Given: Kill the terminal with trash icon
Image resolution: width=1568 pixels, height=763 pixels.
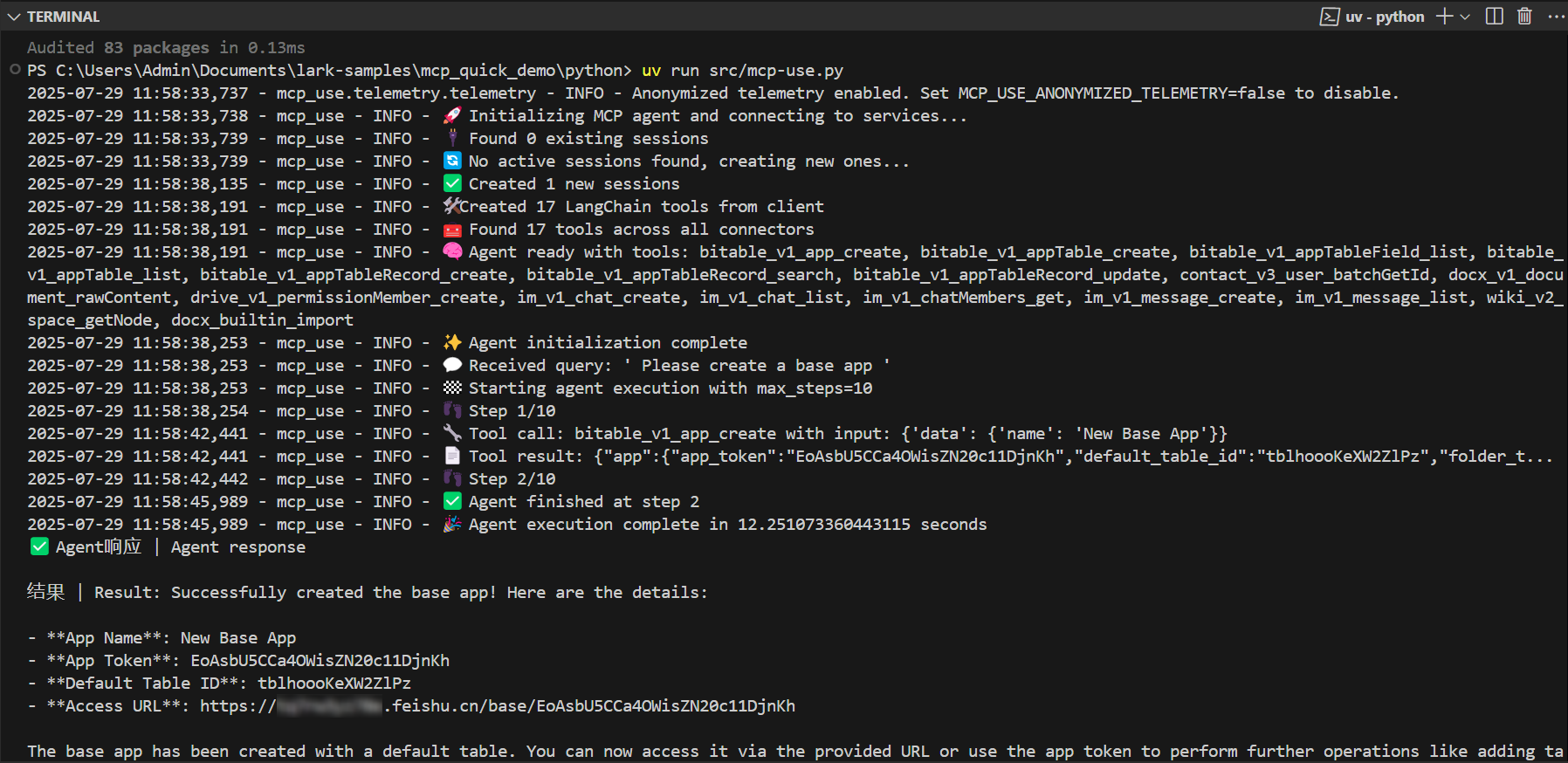Looking at the screenshot, I should pos(1524,17).
